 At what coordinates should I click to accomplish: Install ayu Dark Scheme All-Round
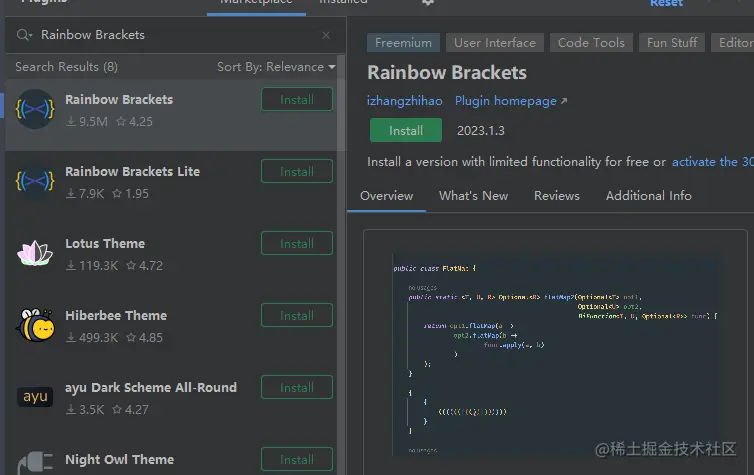click(x=297, y=388)
